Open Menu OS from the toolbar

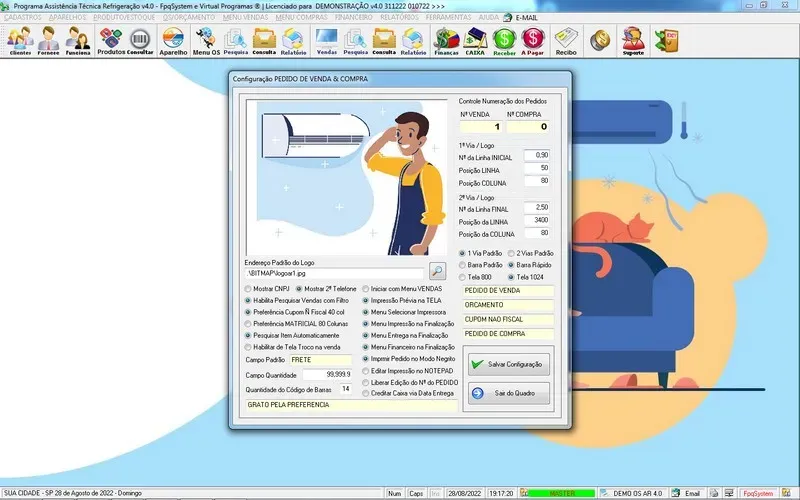(x=206, y=41)
